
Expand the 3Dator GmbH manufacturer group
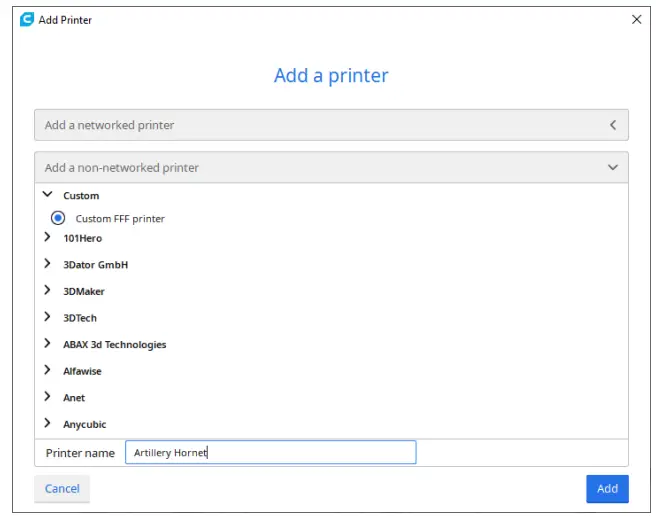click(47, 264)
